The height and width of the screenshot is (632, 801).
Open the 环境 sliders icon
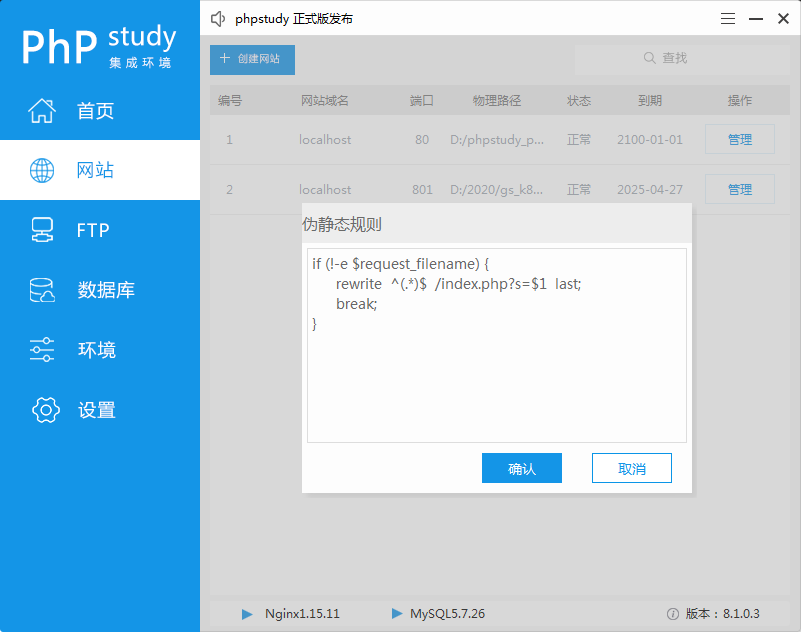pos(42,349)
